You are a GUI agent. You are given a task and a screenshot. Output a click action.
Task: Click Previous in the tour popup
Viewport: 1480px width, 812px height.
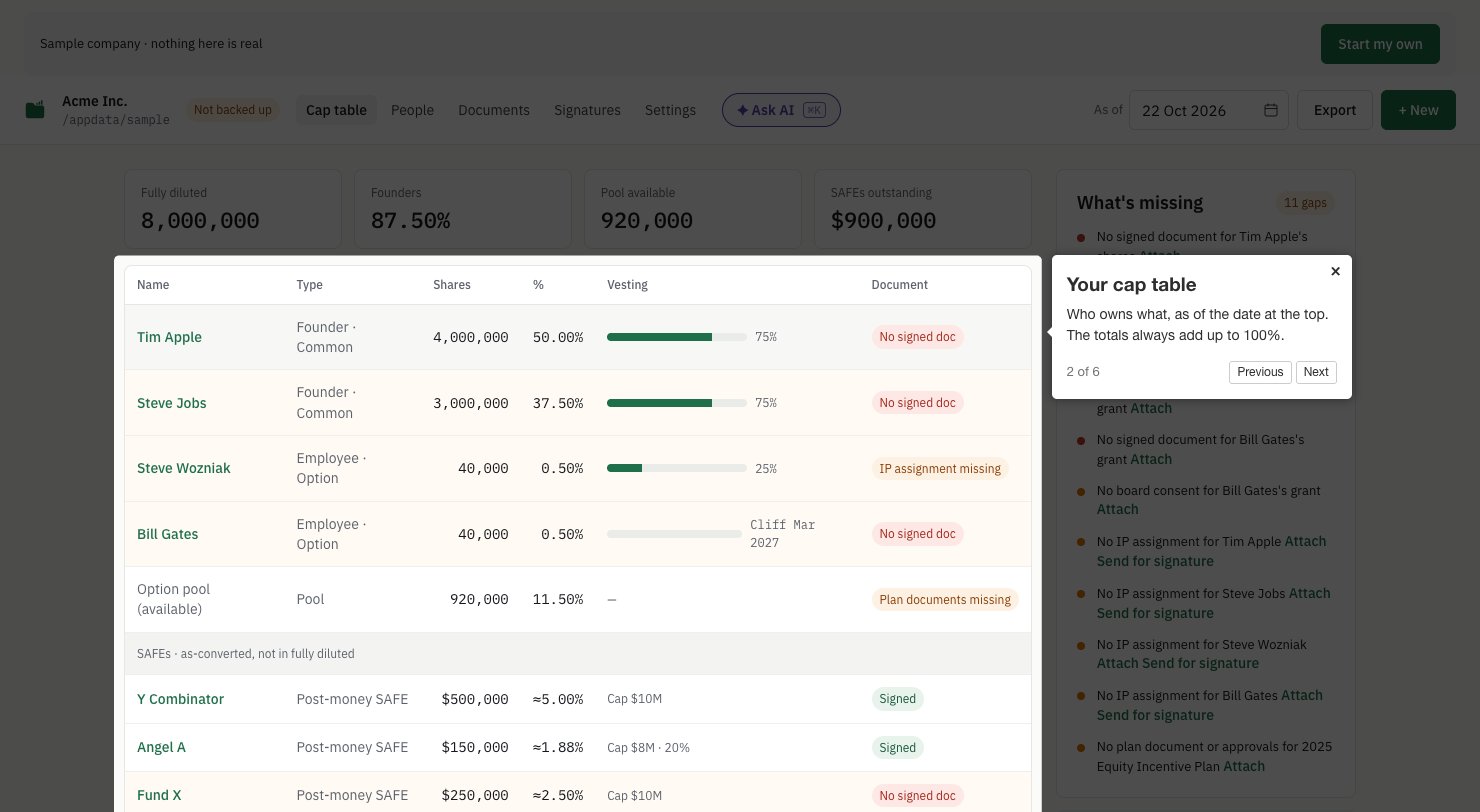click(x=1260, y=372)
